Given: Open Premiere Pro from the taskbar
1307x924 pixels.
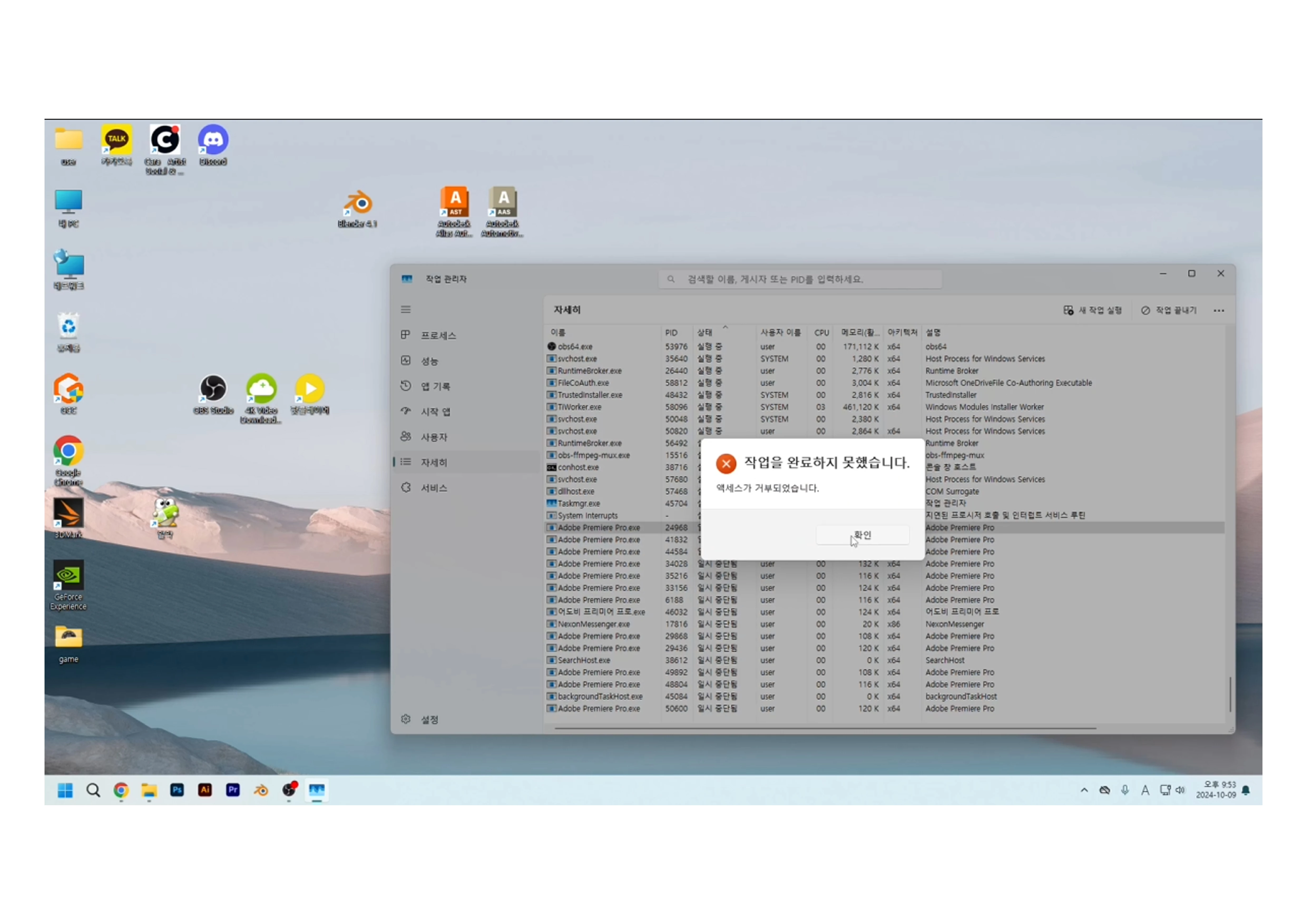Looking at the screenshot, I should click(233, 790).
